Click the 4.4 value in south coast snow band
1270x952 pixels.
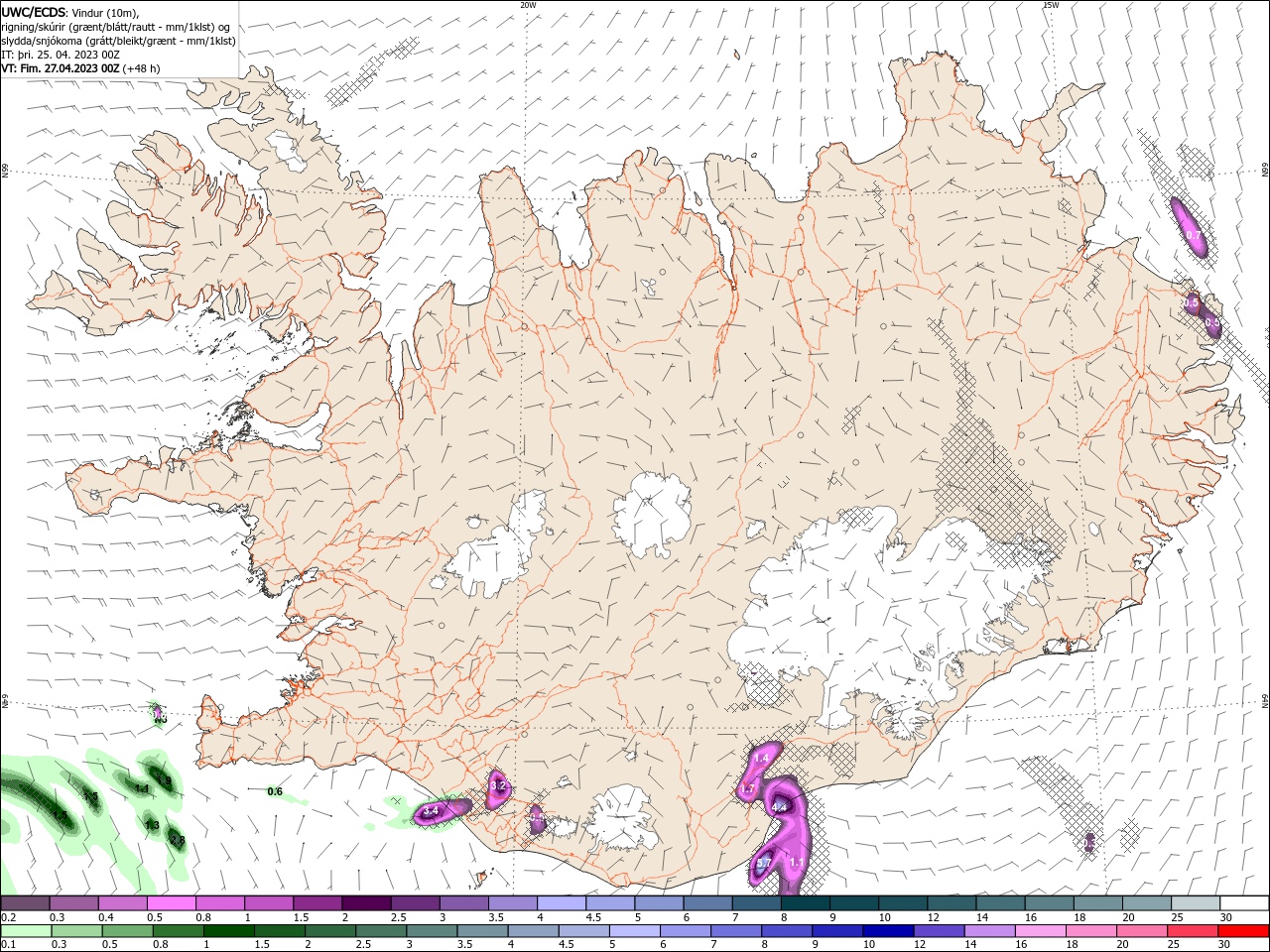[779, 807]
